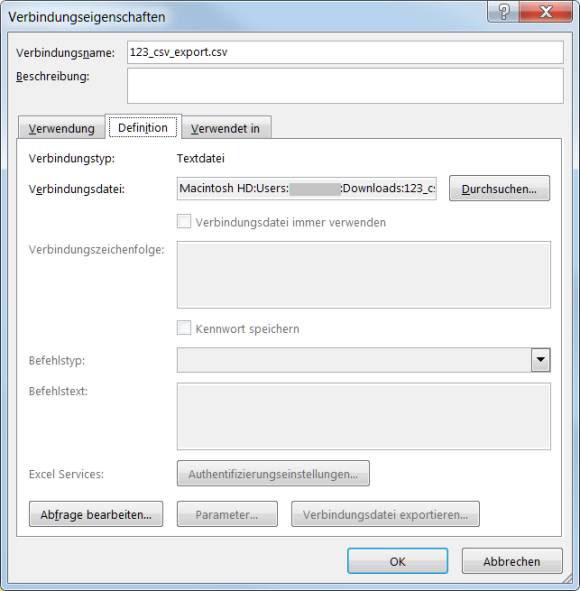Toggle Verbindungsdatei immer verwenden checkbox
The height and width of the screenshot is (591, 580).
[x=184, y=222]
